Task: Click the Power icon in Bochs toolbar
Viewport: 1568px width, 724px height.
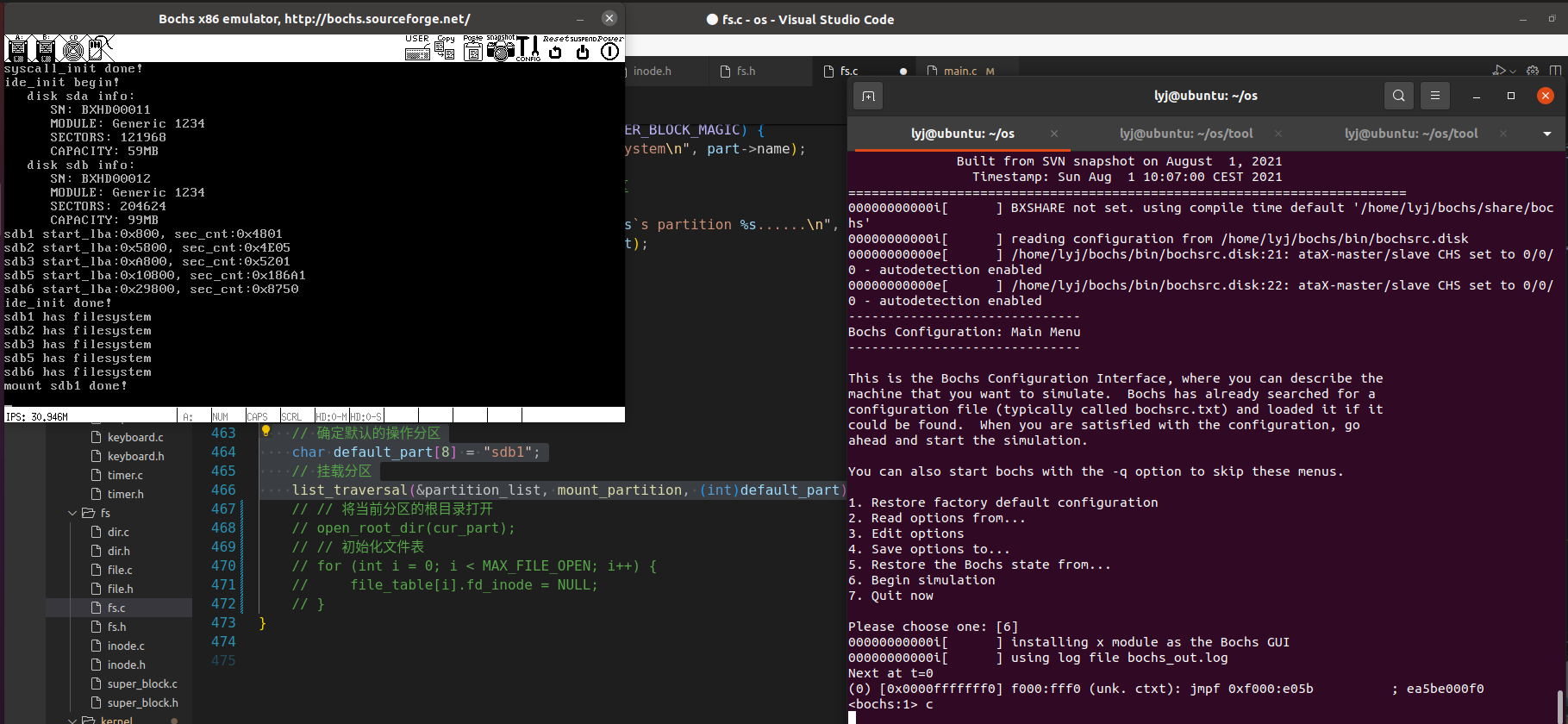Action: click(610, 48)
